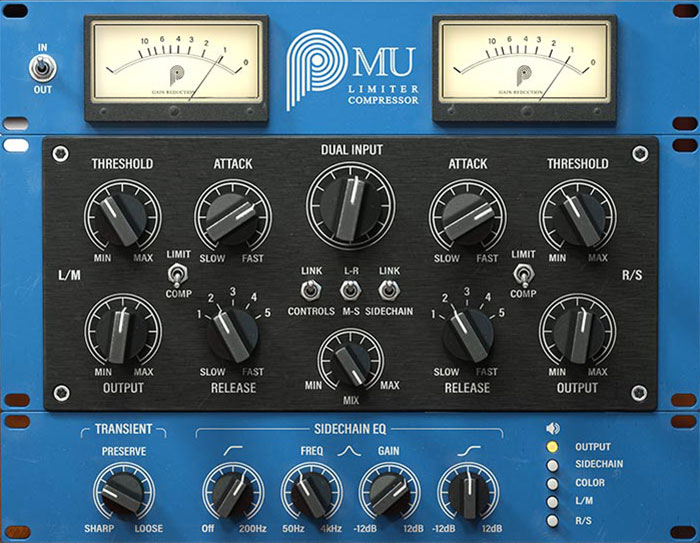This screenshot has height=543, width=700.
Task: Click the MU Limiter Compressor title
Action: click(384, 75)
